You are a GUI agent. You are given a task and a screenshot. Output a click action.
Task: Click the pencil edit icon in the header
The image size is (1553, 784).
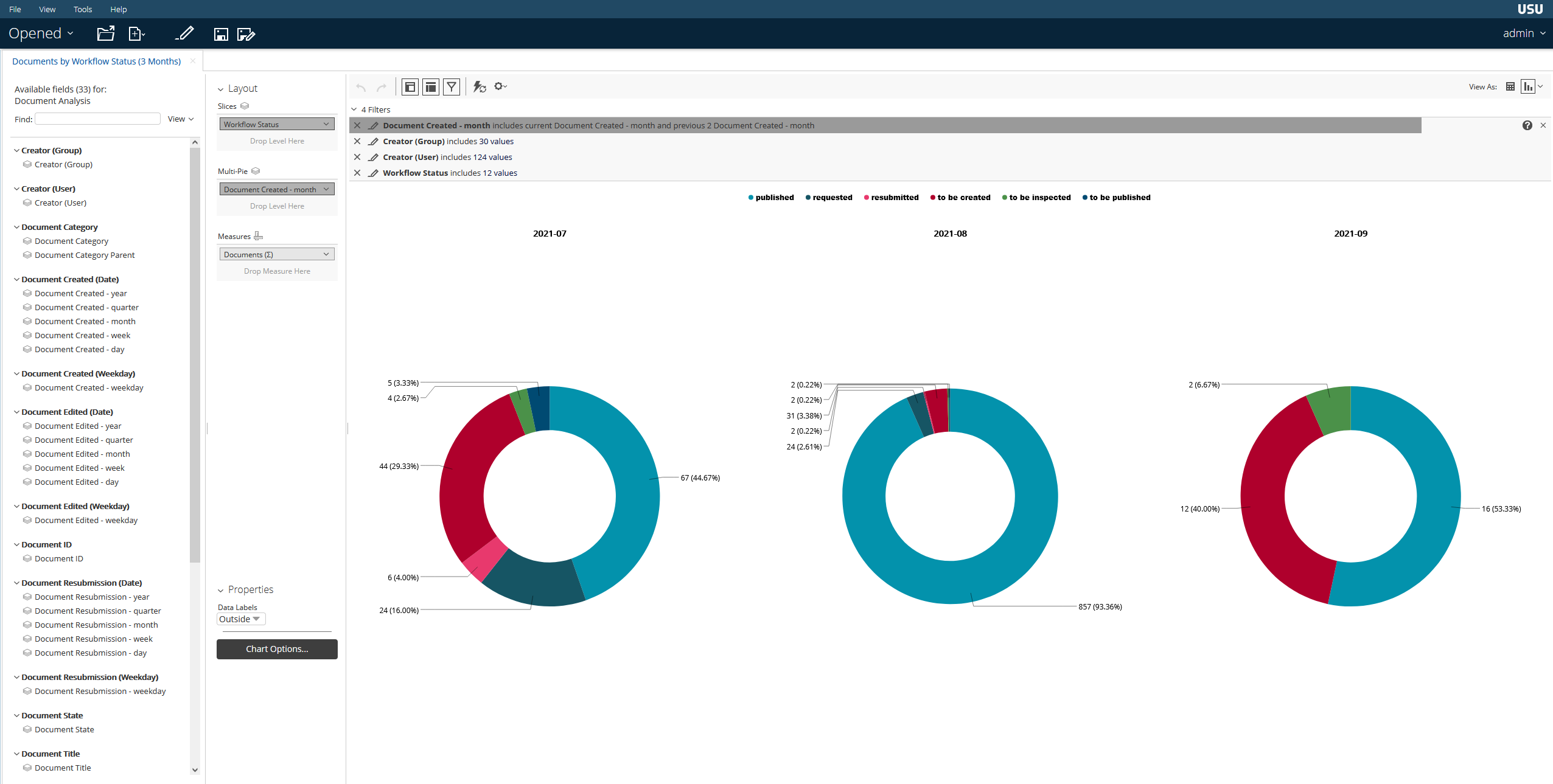tap(184, 33)
